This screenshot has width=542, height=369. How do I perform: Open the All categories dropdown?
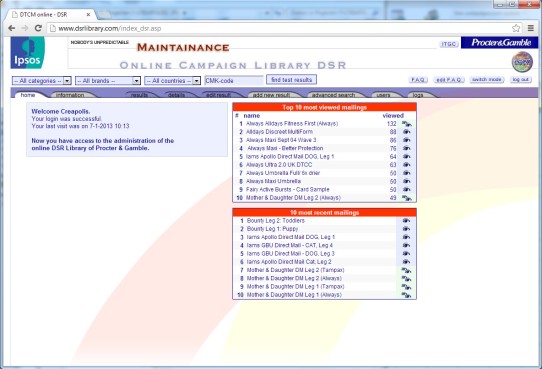(x=41, y=81)
